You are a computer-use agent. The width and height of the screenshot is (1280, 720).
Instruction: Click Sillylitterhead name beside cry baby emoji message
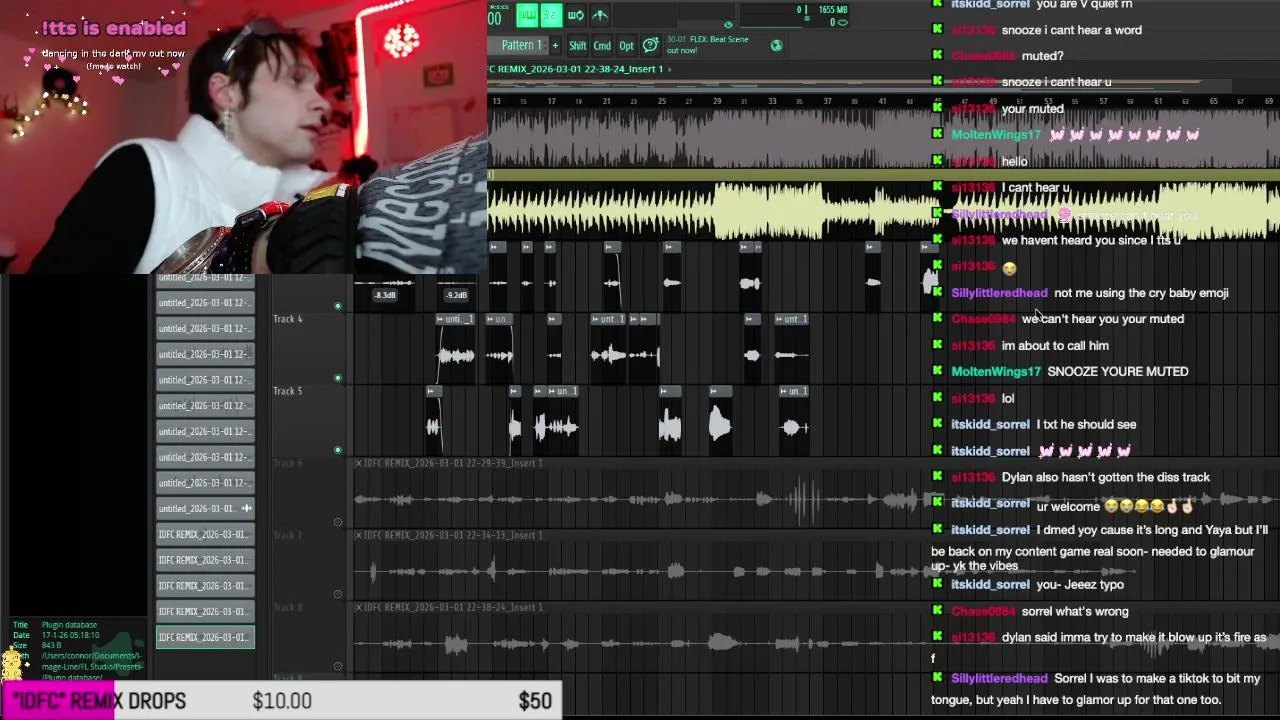pyautogui.click(x=999, y=293)
